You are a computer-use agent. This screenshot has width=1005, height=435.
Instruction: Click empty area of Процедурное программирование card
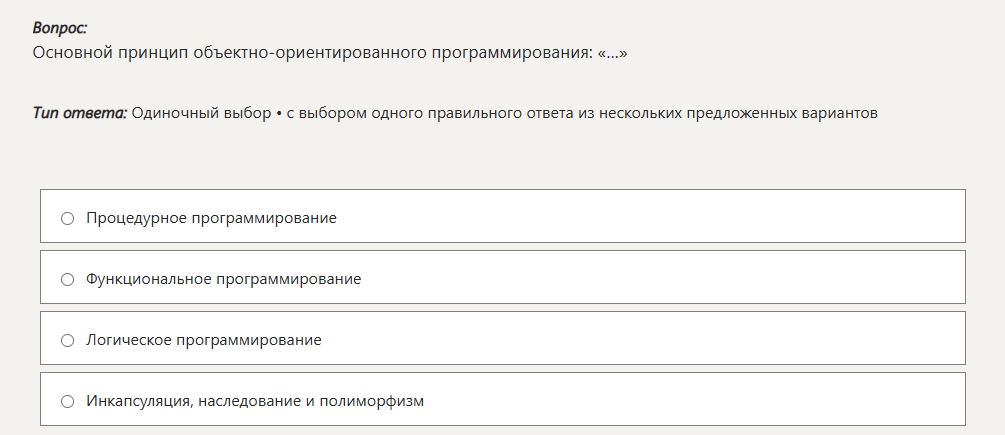tap(650, 218)
